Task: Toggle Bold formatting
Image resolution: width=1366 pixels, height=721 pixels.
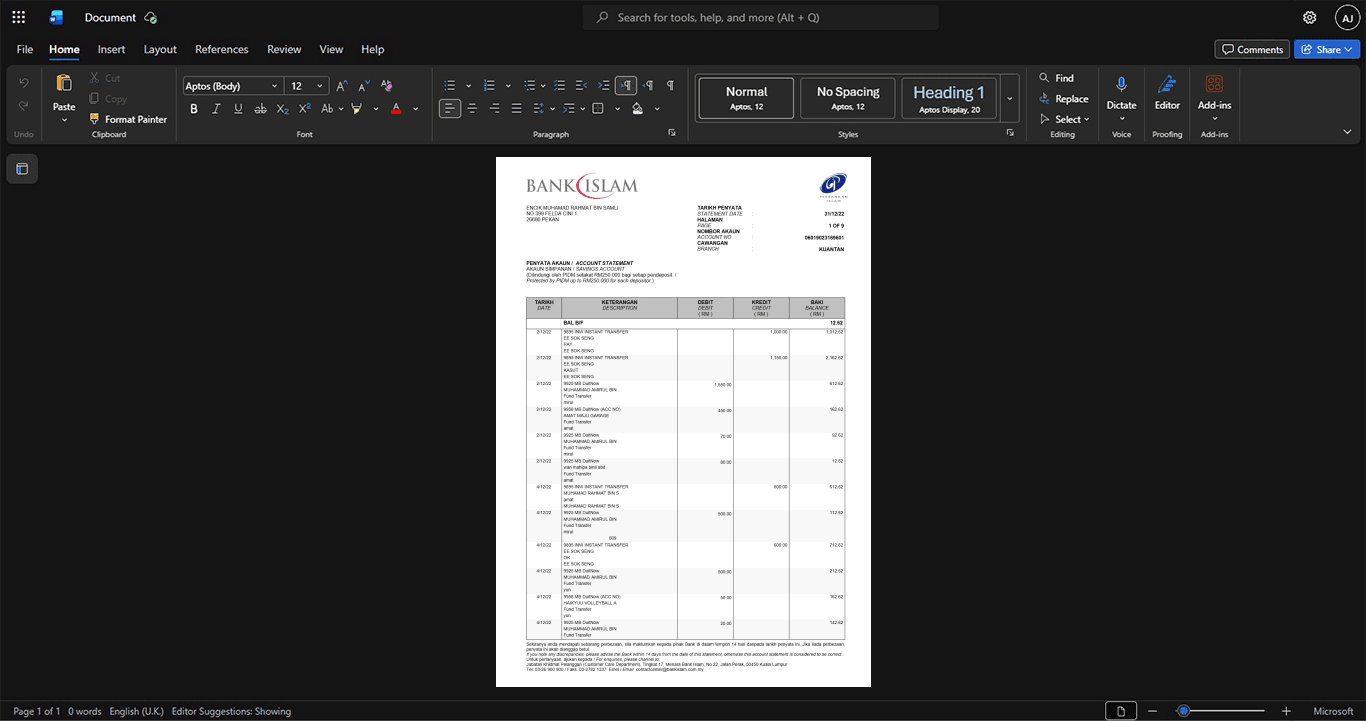Action: pos(194,108)
